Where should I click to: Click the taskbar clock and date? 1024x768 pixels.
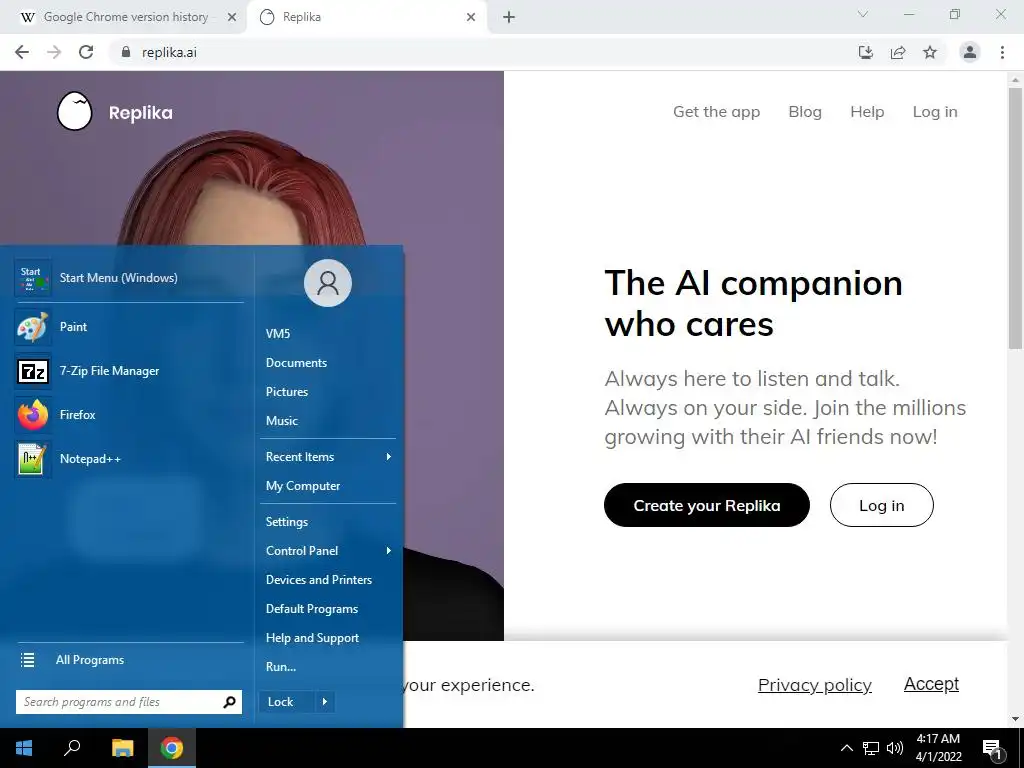938,748
